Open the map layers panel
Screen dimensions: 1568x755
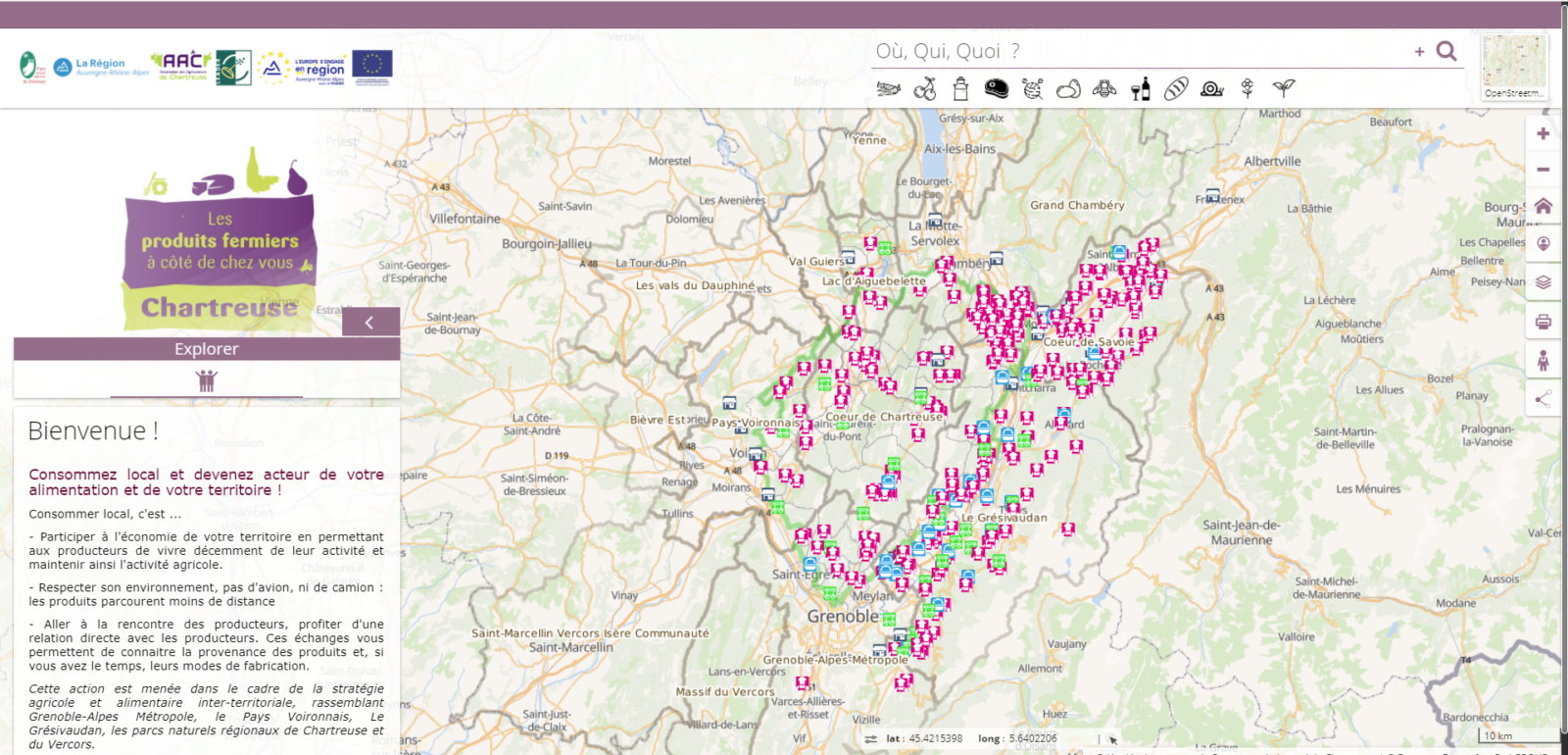1543,282
